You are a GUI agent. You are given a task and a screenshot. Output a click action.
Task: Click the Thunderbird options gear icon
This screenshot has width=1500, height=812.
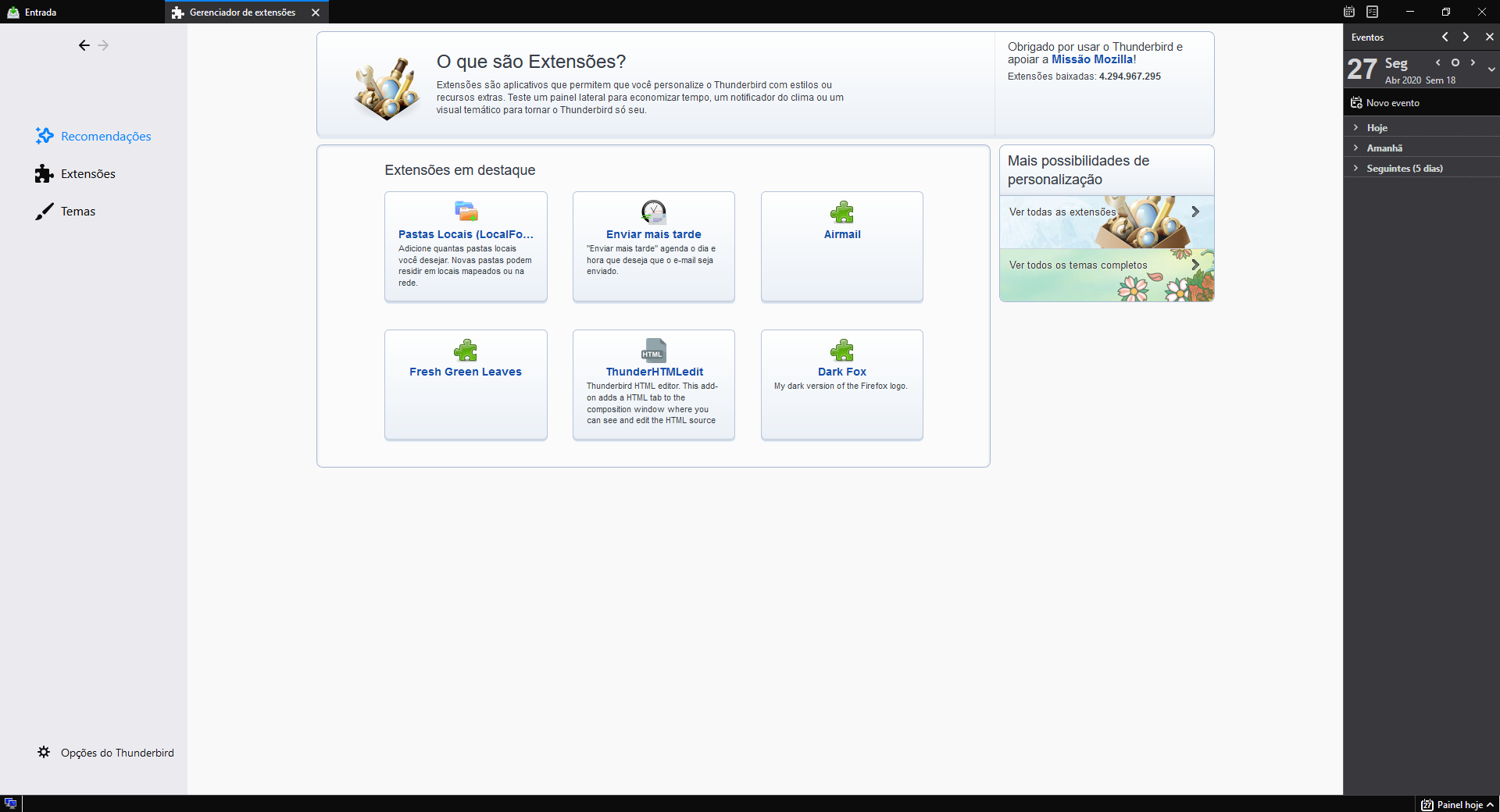(44, 752)
